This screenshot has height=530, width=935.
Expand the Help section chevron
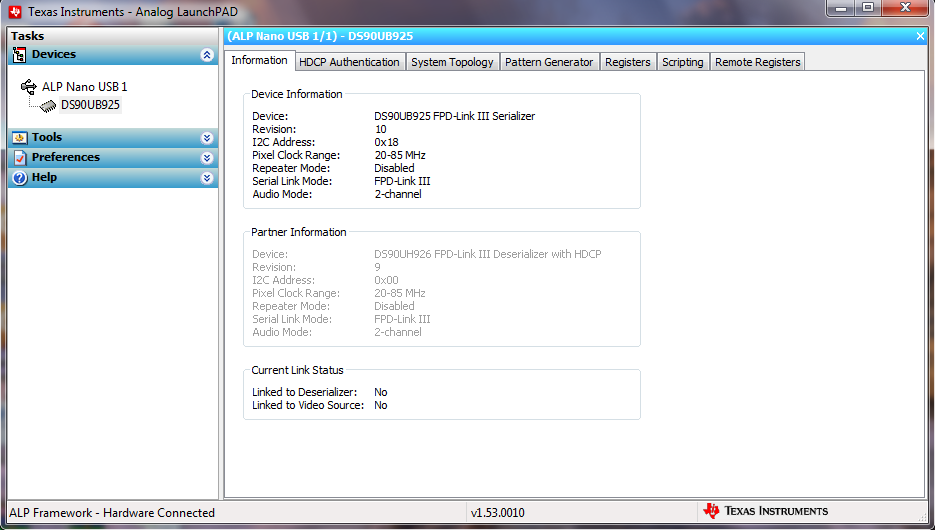(207, 178)
